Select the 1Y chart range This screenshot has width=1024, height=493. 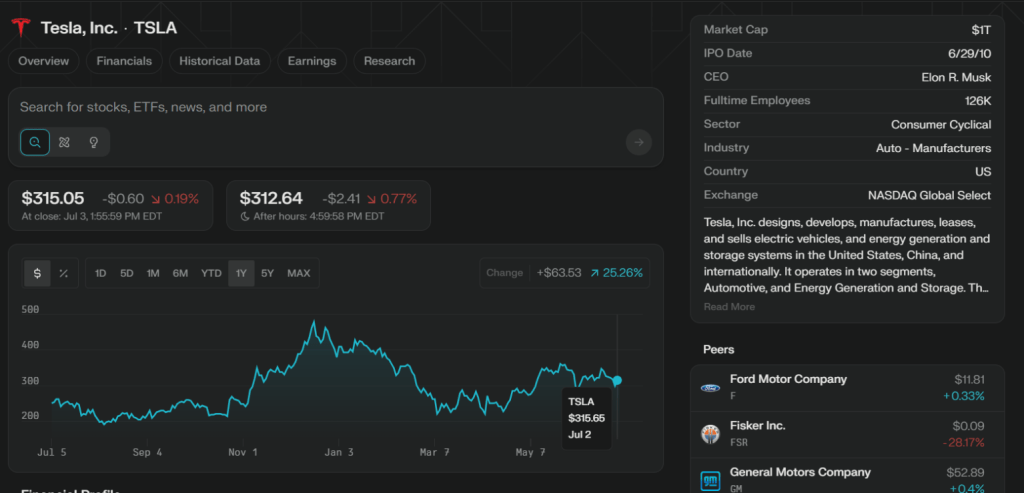point(240,273)
